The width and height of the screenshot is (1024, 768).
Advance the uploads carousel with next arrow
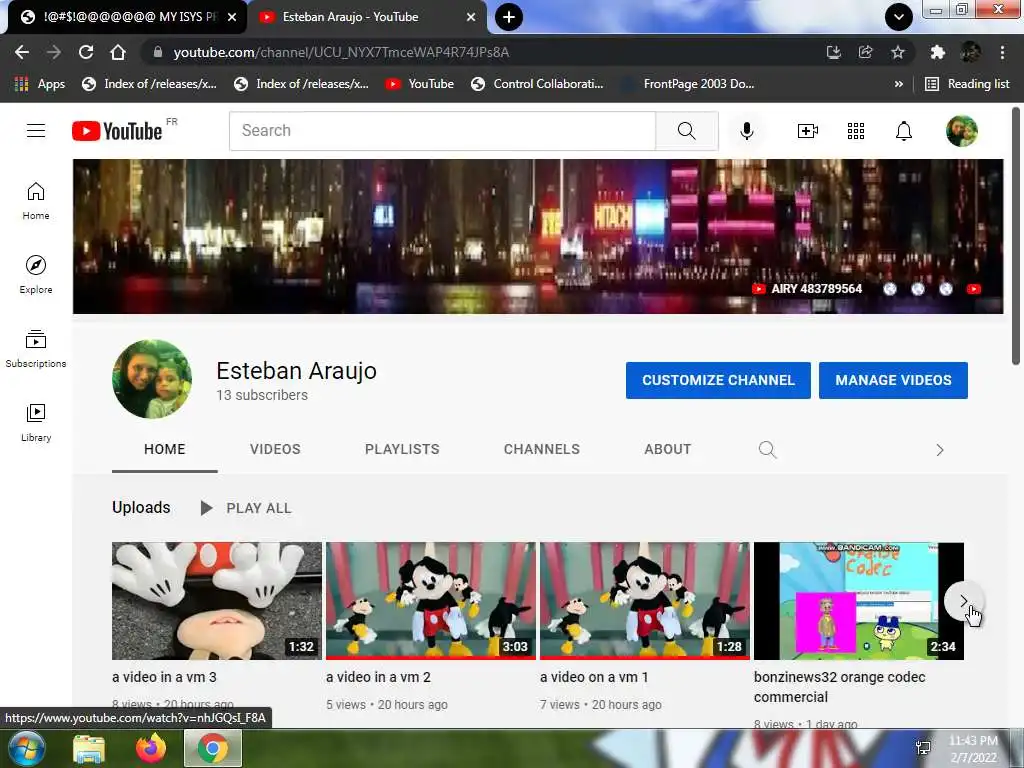click(x=963, y=601)
